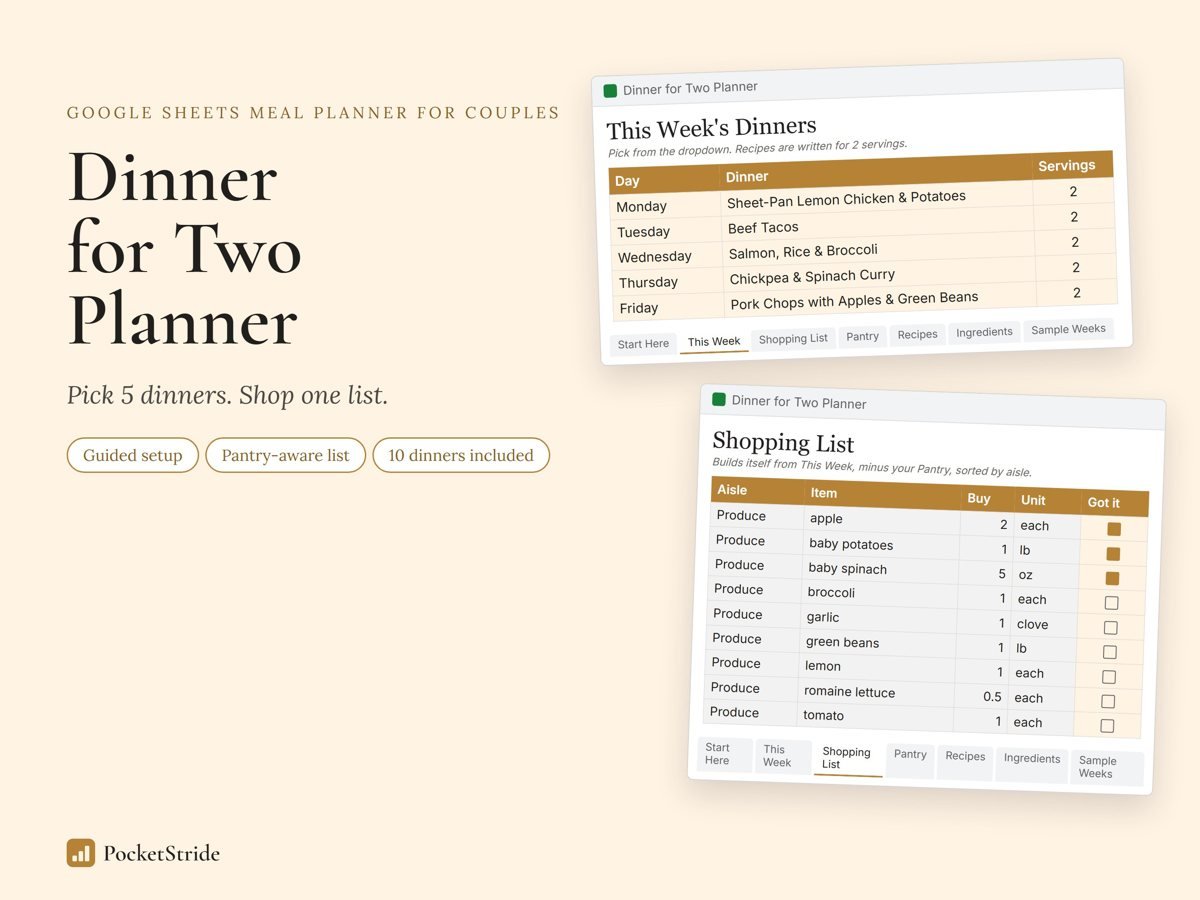Click the PocketStride brand name

161,853
